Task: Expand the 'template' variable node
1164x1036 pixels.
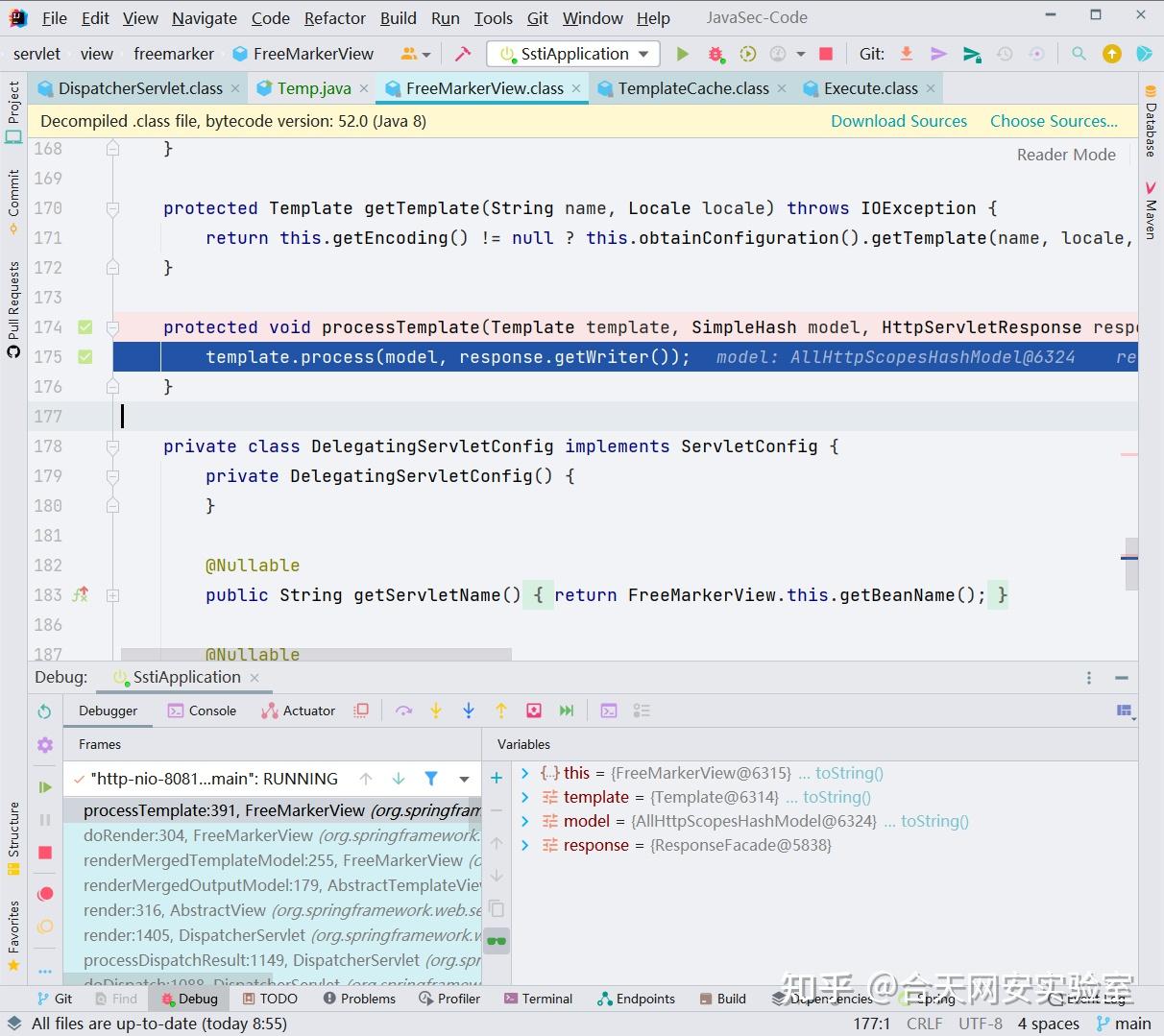Action: pyautogui.click(x=525, y=797)
